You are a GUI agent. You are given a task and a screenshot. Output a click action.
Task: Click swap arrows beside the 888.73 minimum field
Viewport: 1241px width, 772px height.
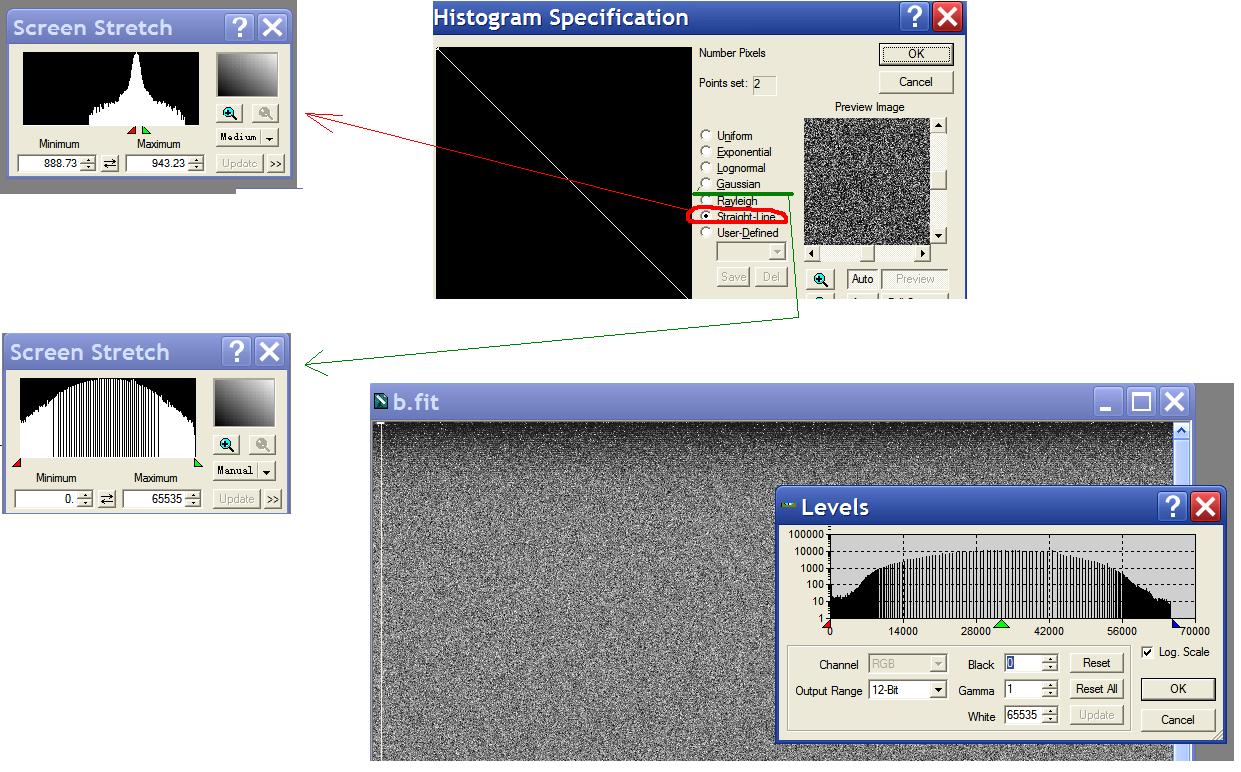[x=110, y=164]
